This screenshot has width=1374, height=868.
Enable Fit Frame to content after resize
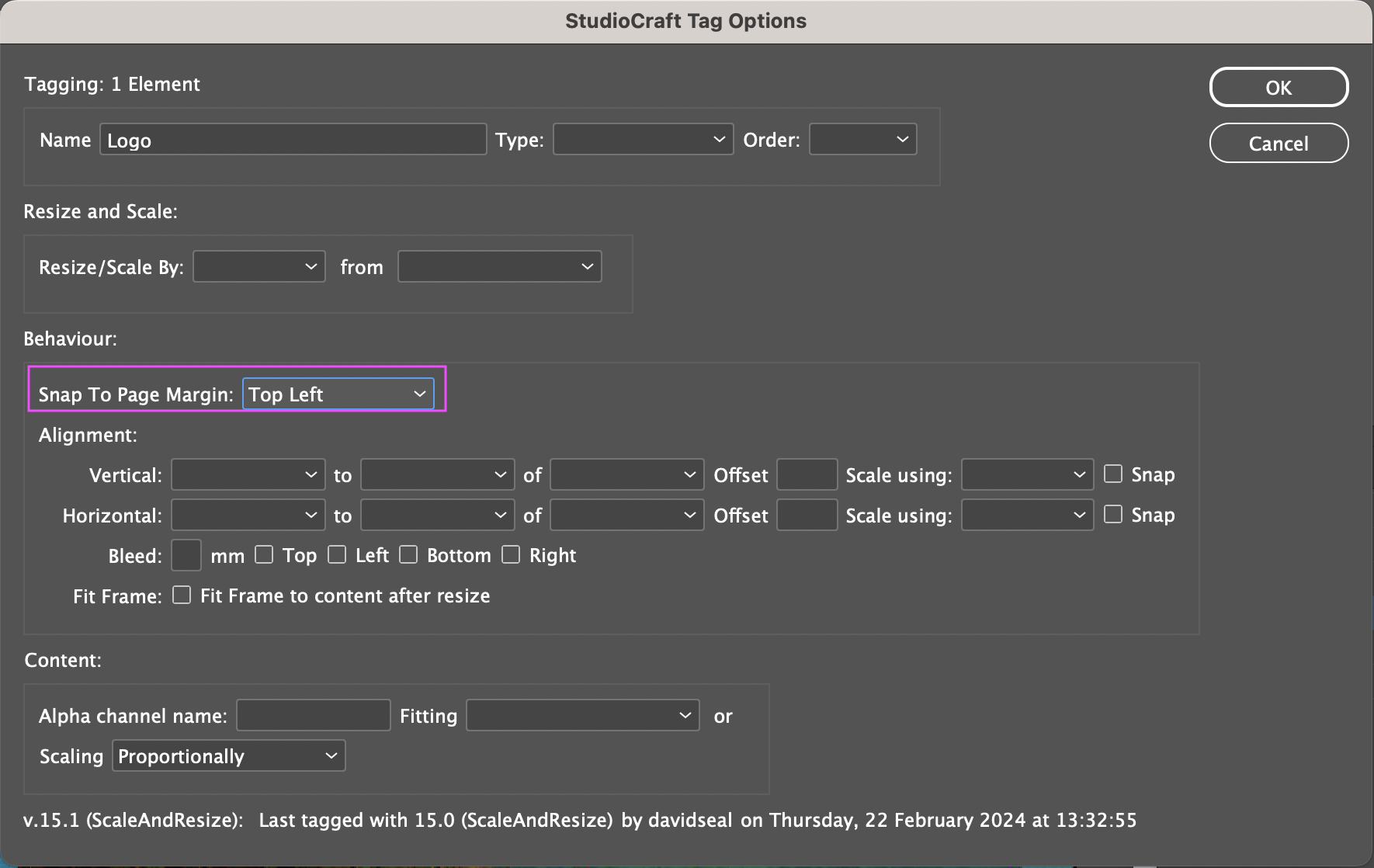point(182,595)
